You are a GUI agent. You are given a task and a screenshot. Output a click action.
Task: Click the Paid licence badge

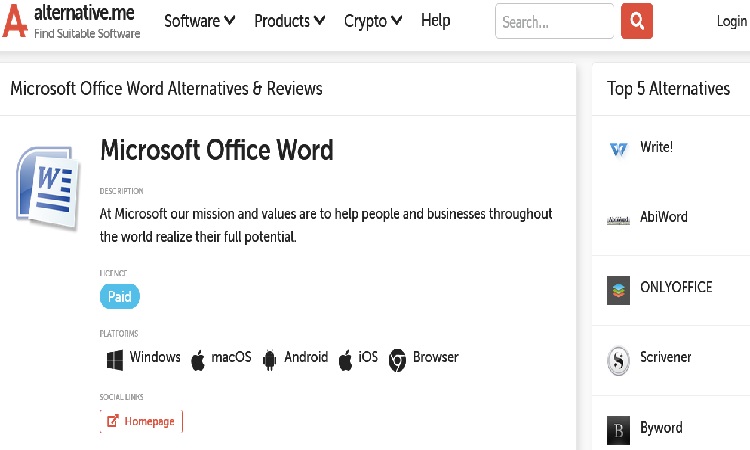pyautogui.click(x=120, y=296)
